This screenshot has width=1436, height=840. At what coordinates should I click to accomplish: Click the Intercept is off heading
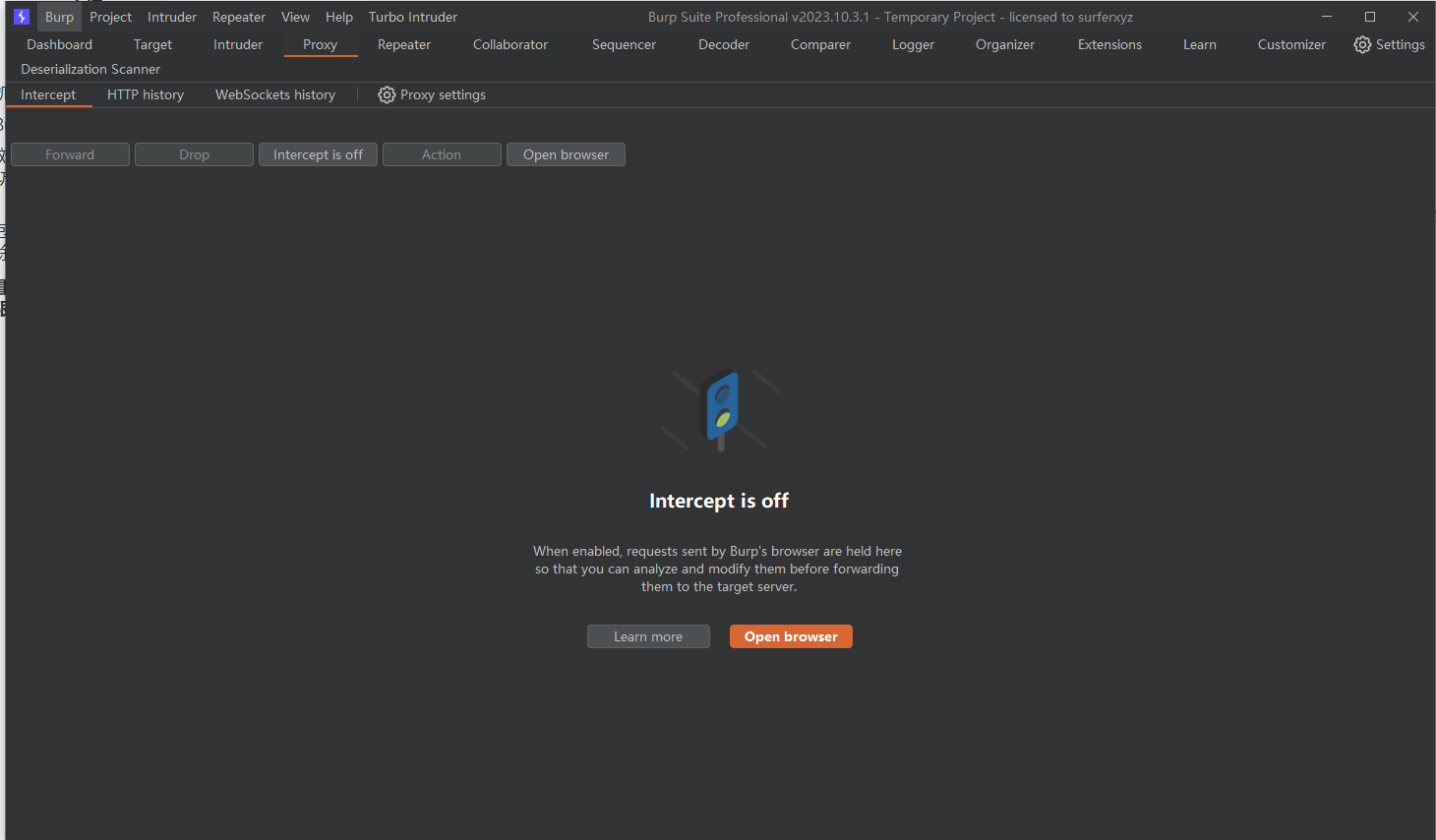(x=719, y=501)
